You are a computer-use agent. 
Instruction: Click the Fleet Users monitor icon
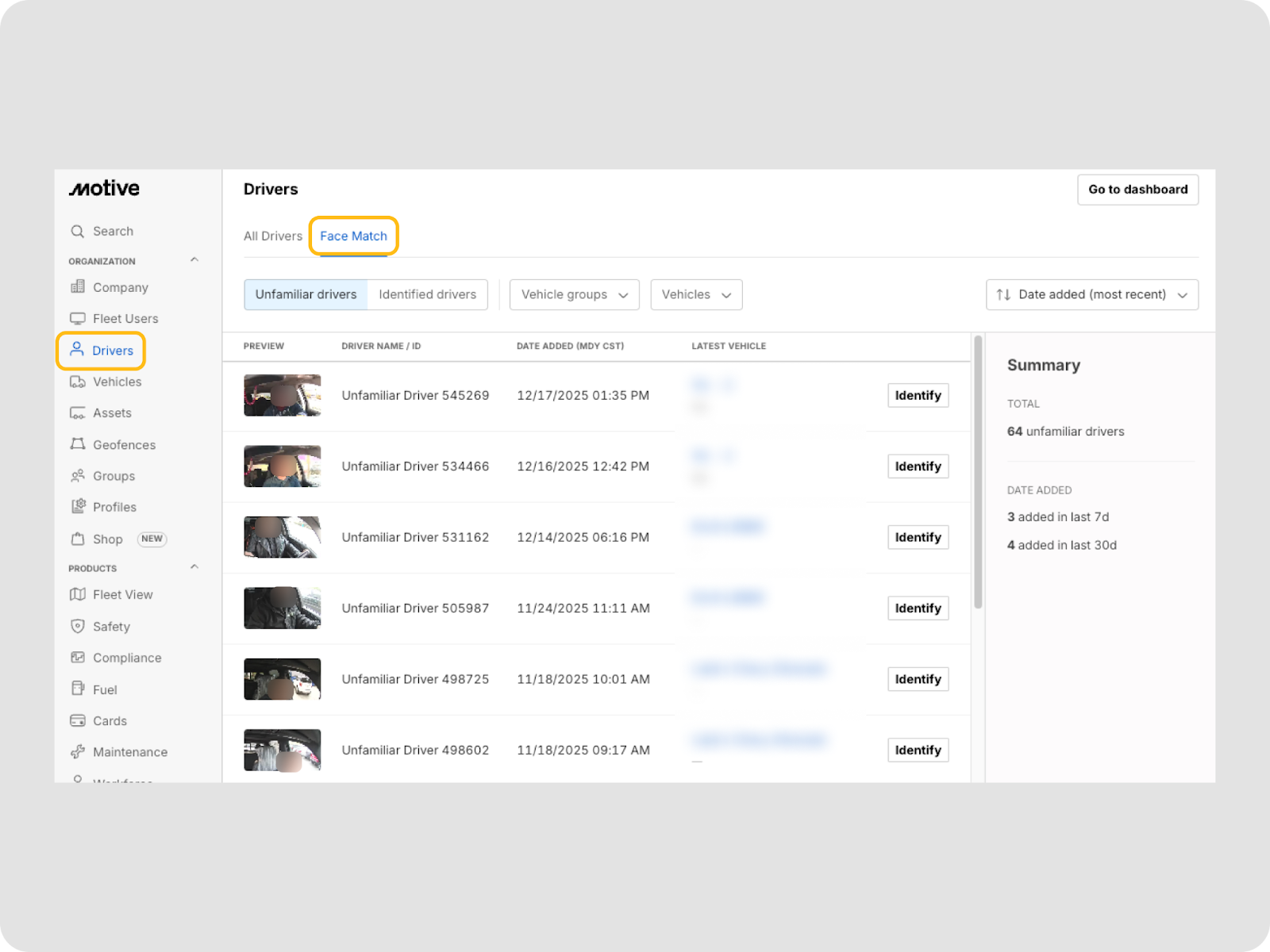(x=77, y=318)
